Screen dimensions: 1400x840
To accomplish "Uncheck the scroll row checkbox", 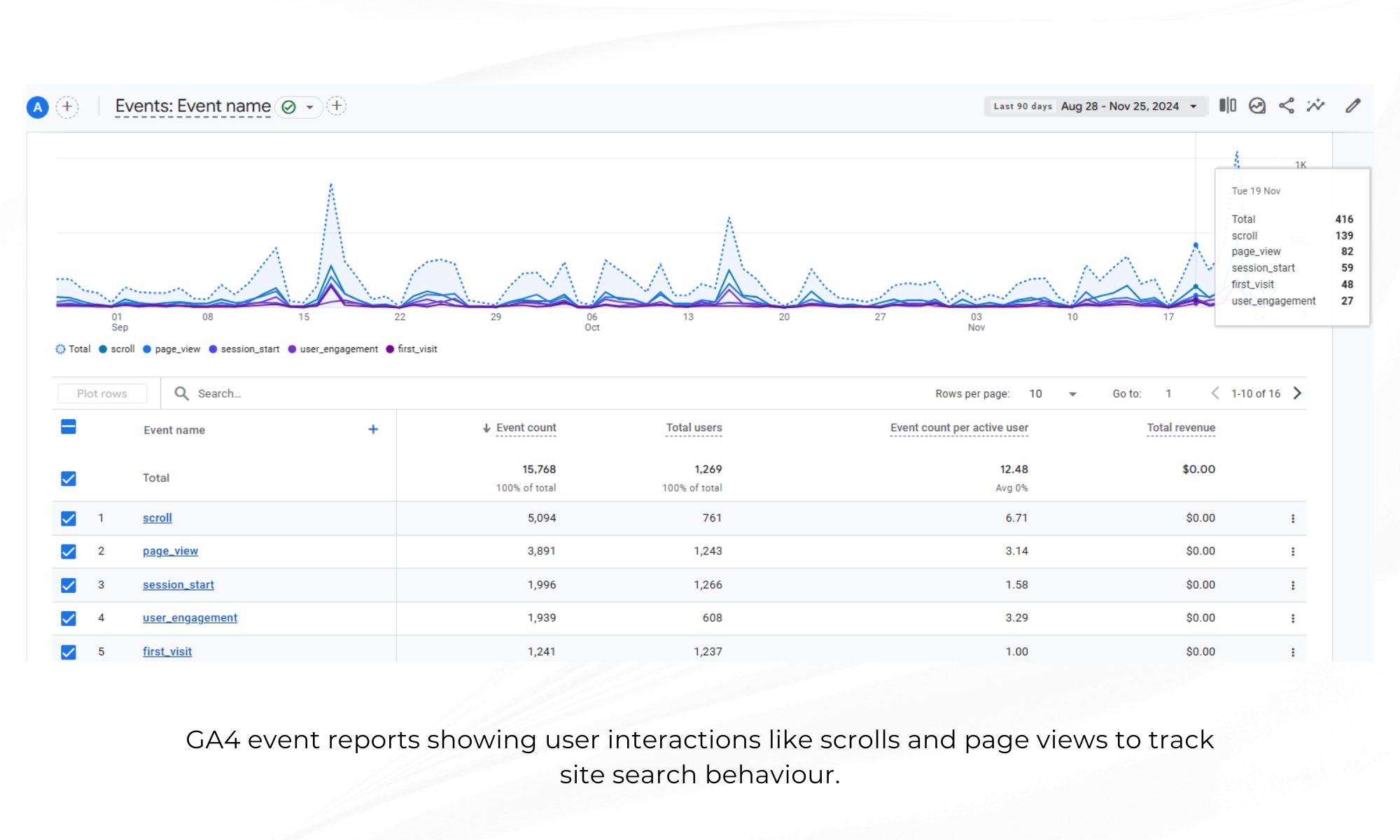I will (69, 519).
